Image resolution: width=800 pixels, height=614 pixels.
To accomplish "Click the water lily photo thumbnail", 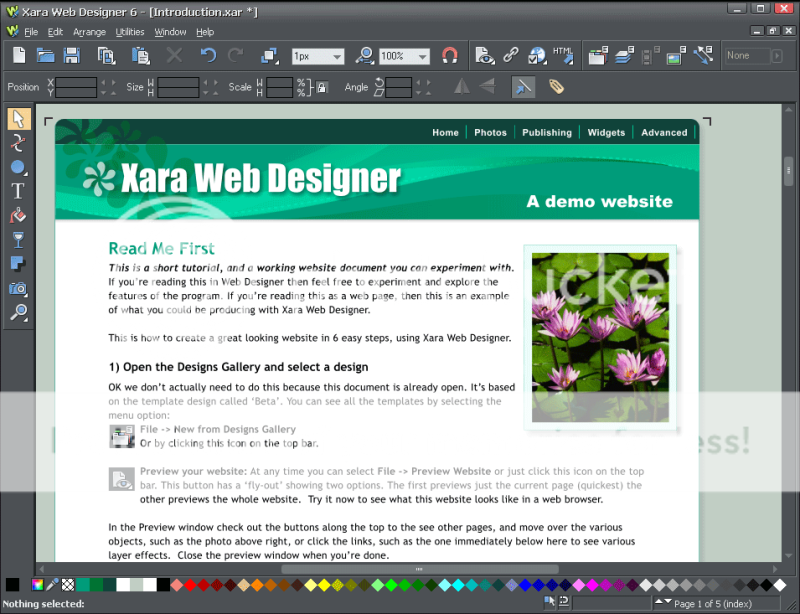I will (600, 337).
